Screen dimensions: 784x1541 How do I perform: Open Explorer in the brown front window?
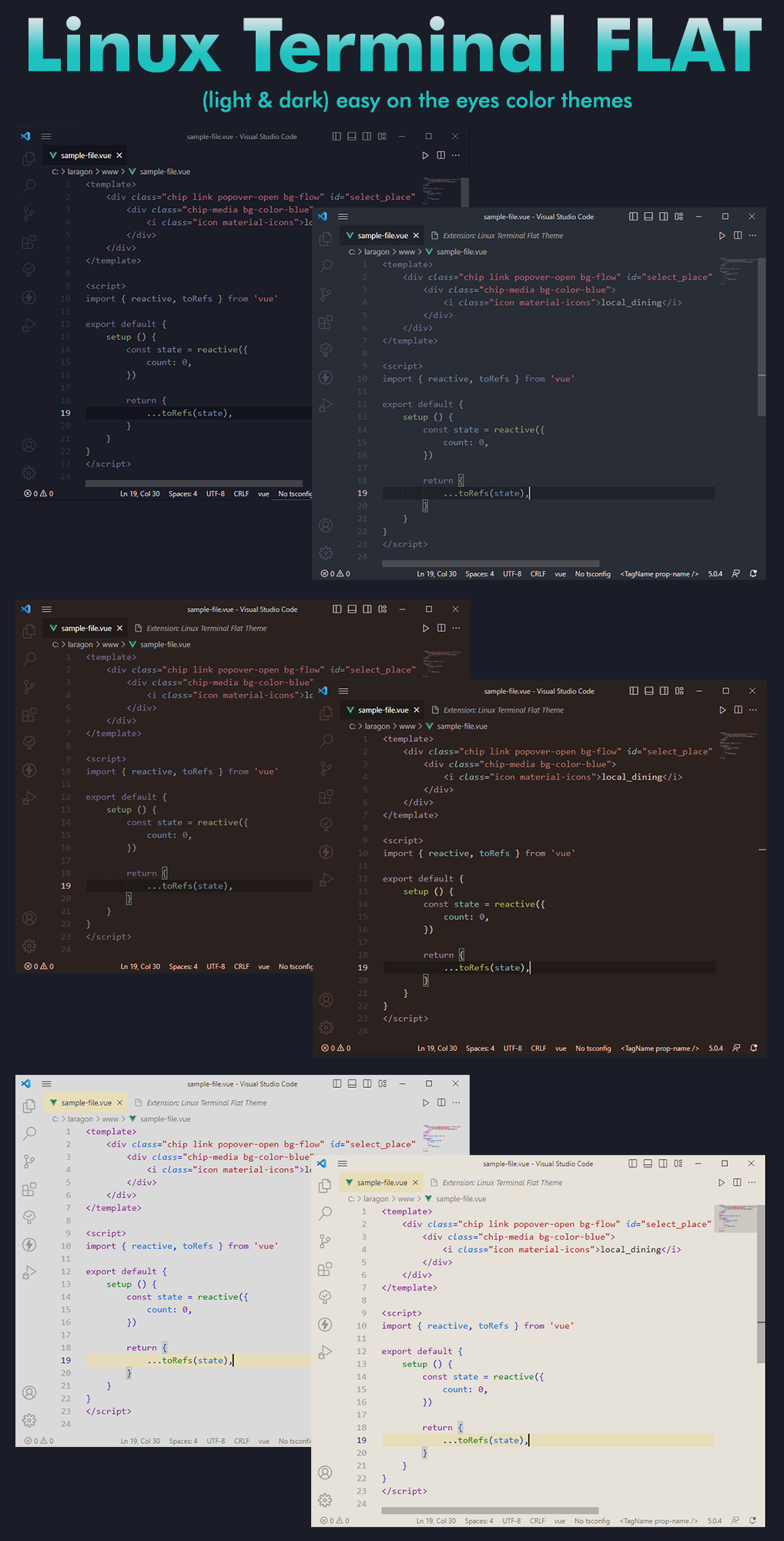coord(326,713)
